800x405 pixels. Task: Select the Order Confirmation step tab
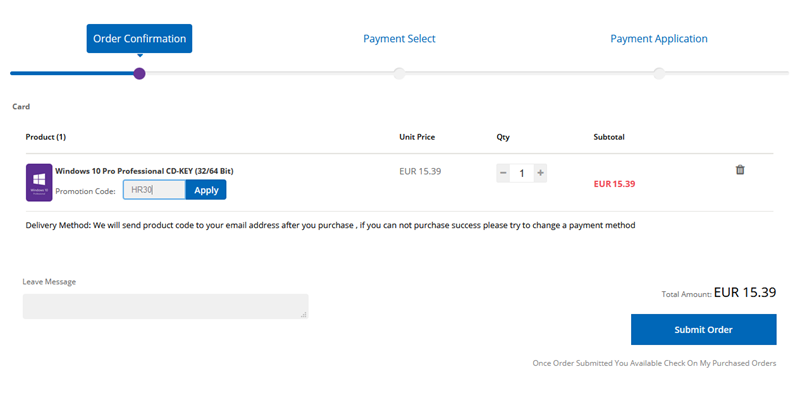[x=139, y=39]
